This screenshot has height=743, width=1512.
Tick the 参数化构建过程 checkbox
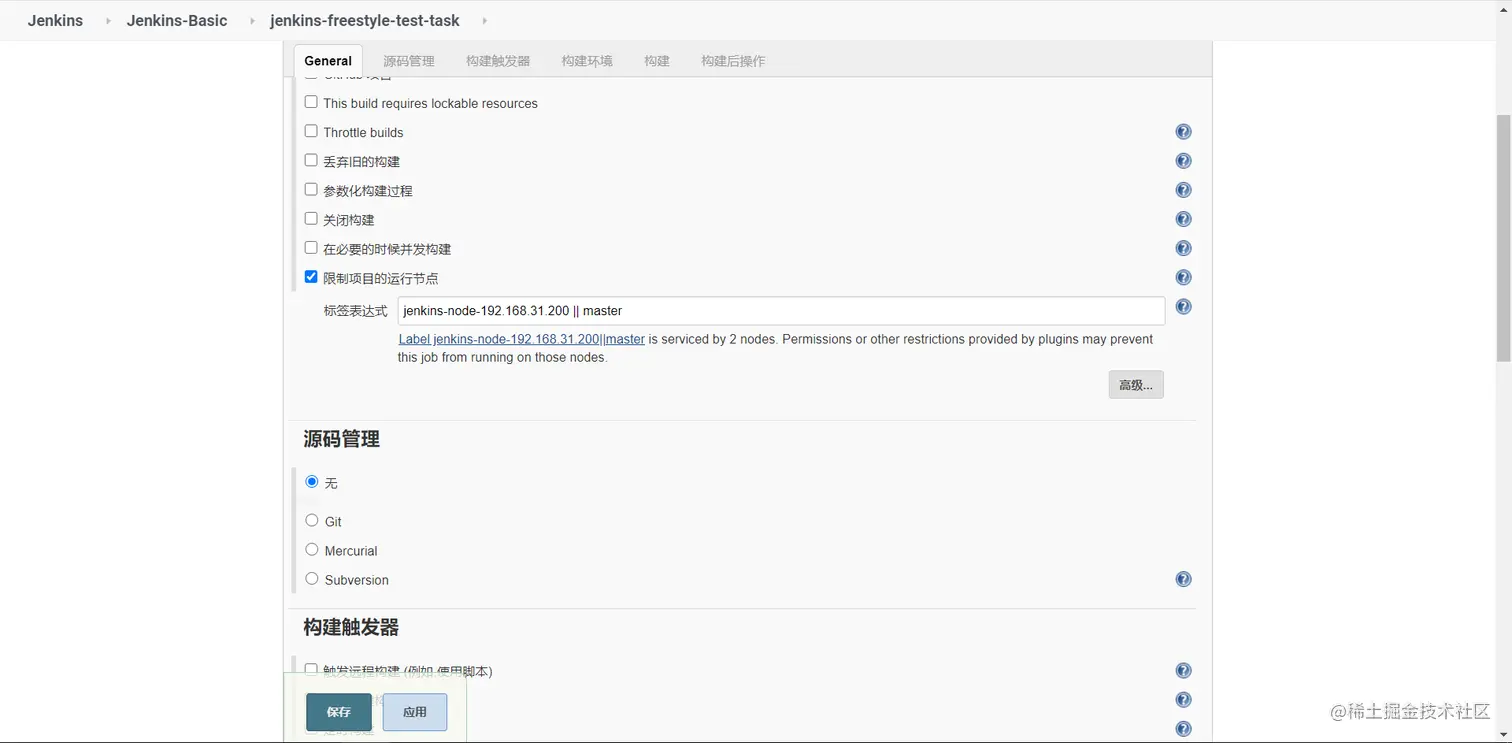(x=311, y=189)
